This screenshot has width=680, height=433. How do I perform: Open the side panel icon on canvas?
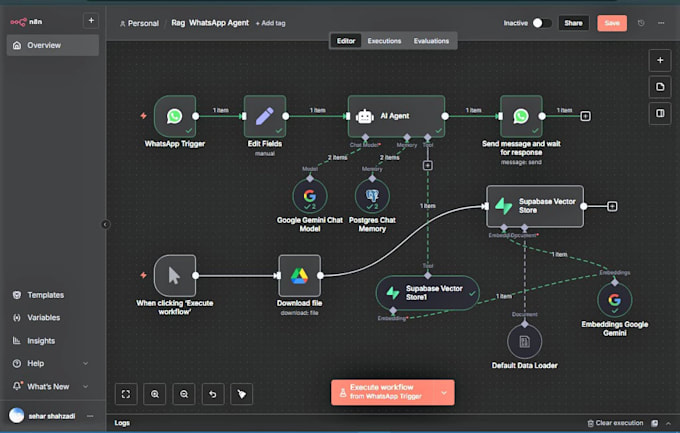point(660,113)
